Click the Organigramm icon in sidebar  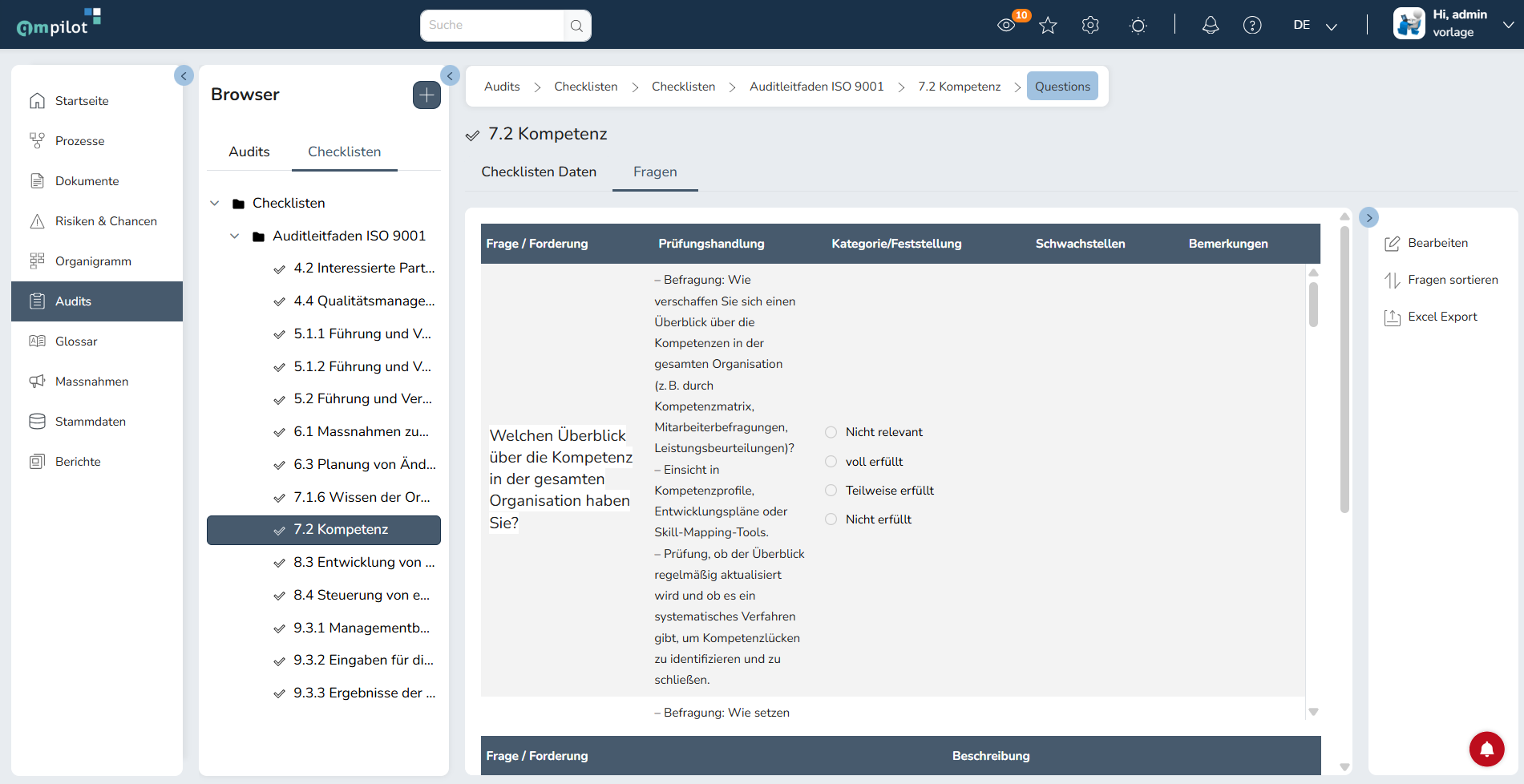coord(37,261)
